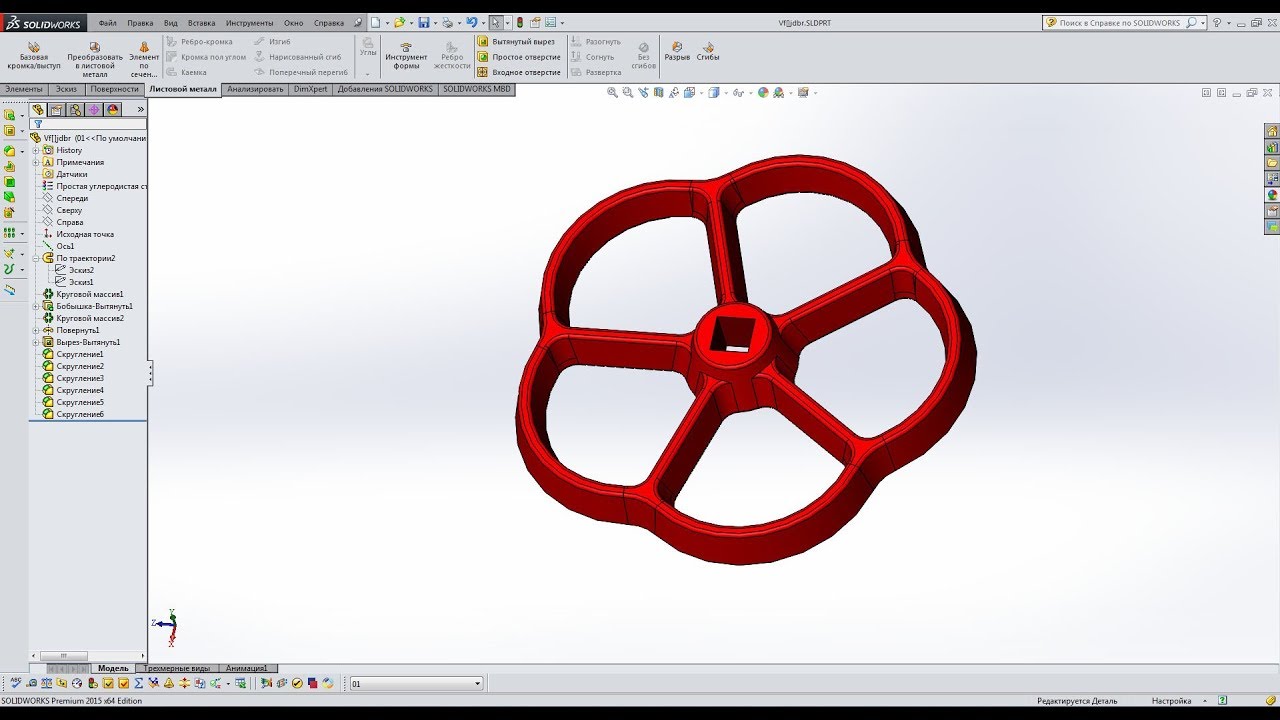Collapse the По траектории2 feature node
Image resolution: width=1280 pixels, height=720 pixels.
(36, 258)
